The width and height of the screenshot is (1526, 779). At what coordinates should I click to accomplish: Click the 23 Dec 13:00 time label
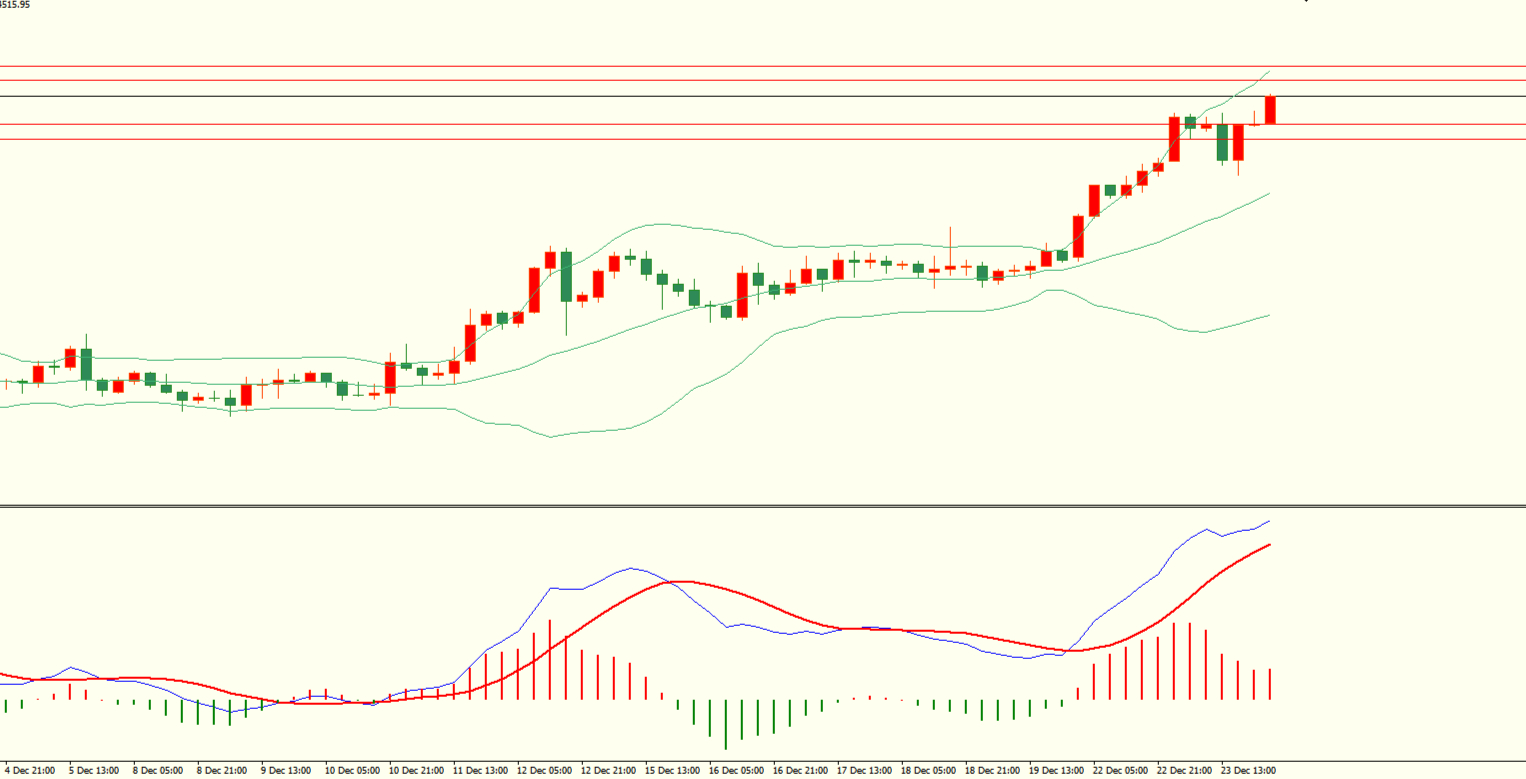[1248, 771]
